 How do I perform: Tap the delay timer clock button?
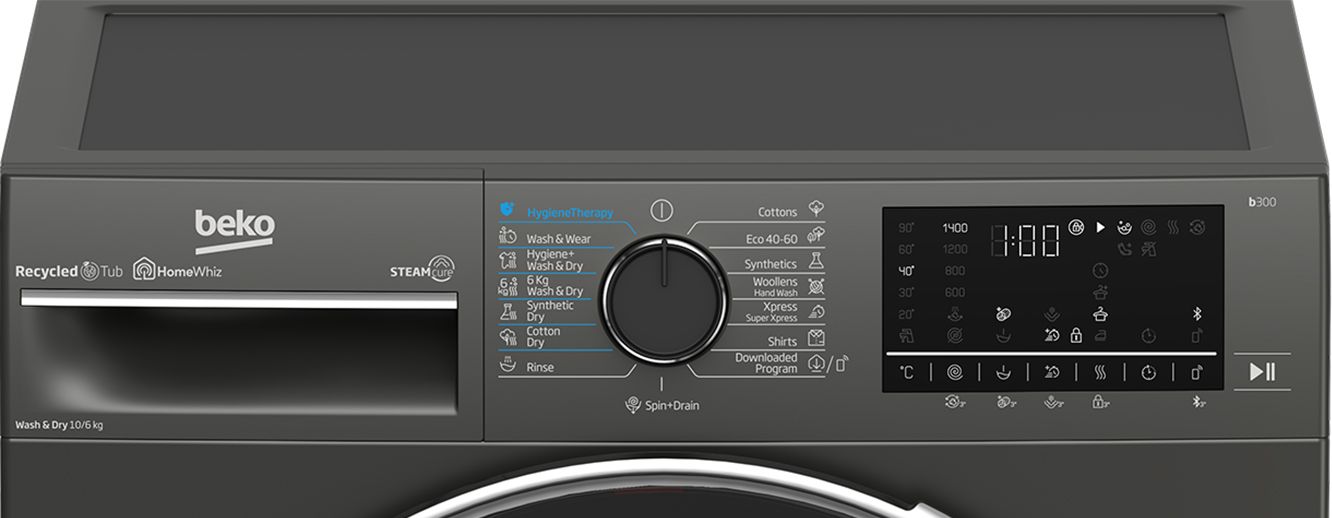pyautogui.click(x=1148, y=372)
